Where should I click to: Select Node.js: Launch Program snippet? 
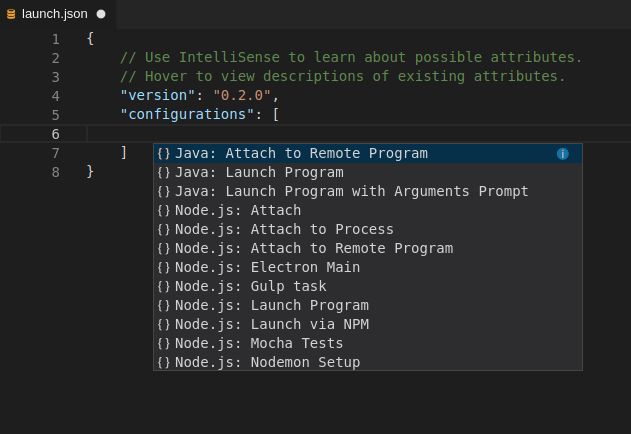271,306
